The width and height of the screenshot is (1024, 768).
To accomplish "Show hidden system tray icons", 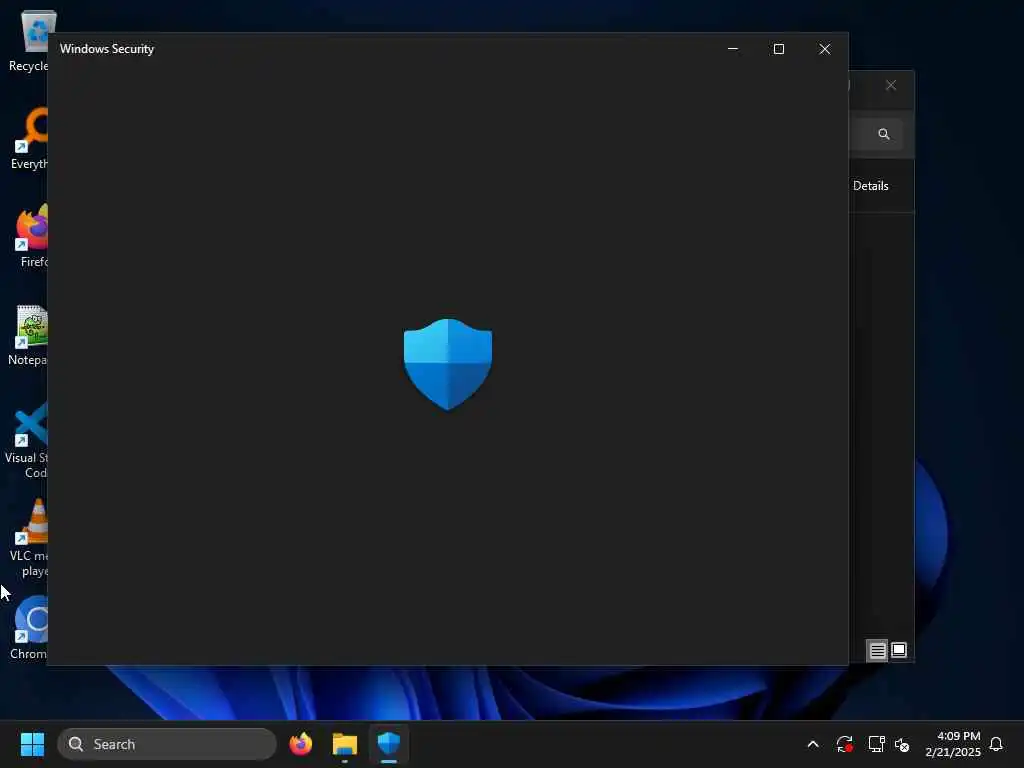I will click(813, 744).
